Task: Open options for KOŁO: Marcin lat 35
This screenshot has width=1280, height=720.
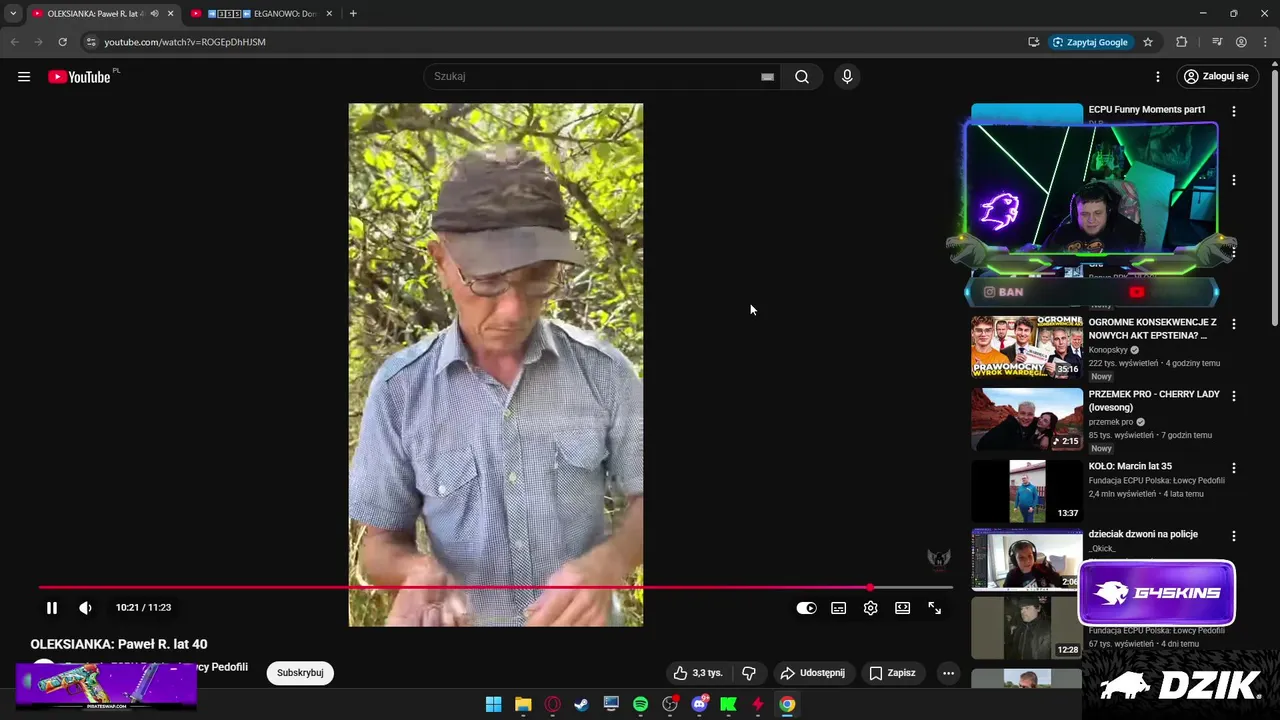Action: point(1234,468)
